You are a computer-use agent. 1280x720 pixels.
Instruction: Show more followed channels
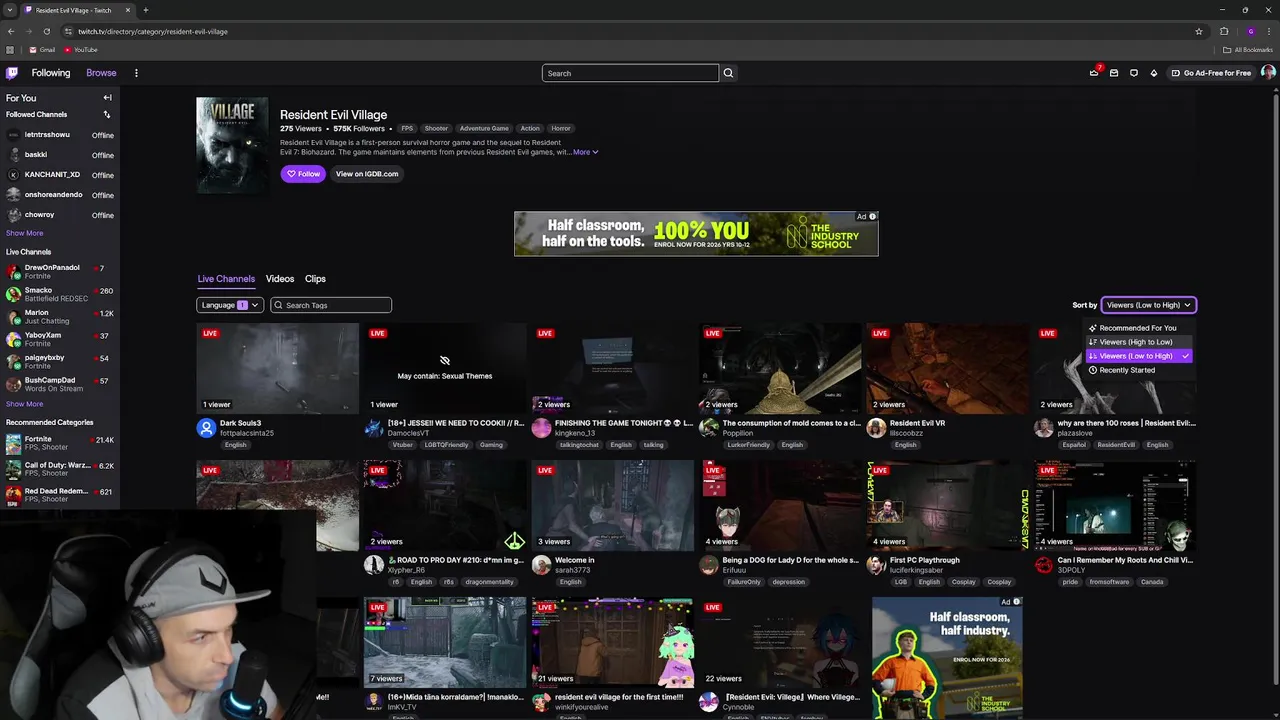[24, 233]
